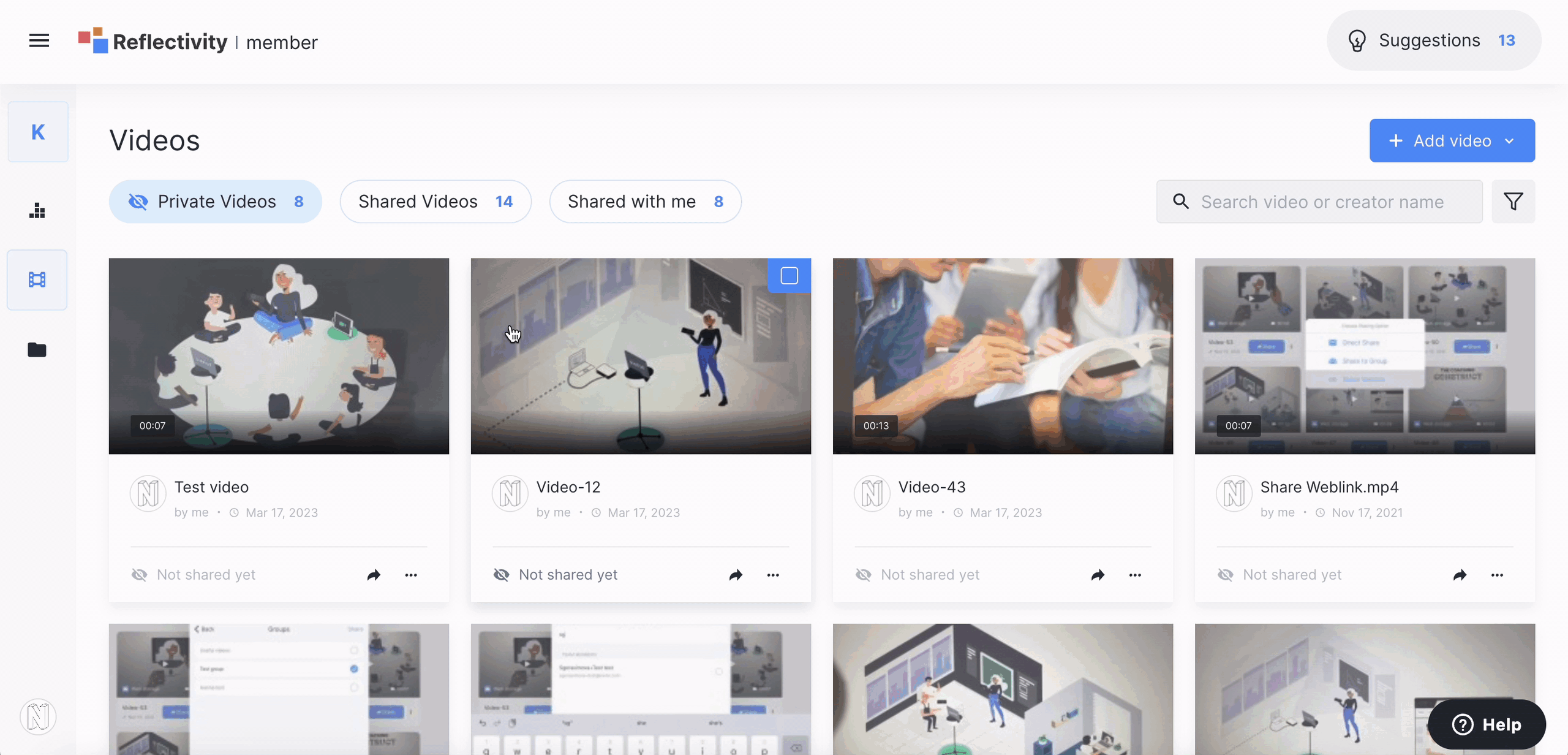
Task: Open the hamburger navigation menu
Action: point(39,40)
